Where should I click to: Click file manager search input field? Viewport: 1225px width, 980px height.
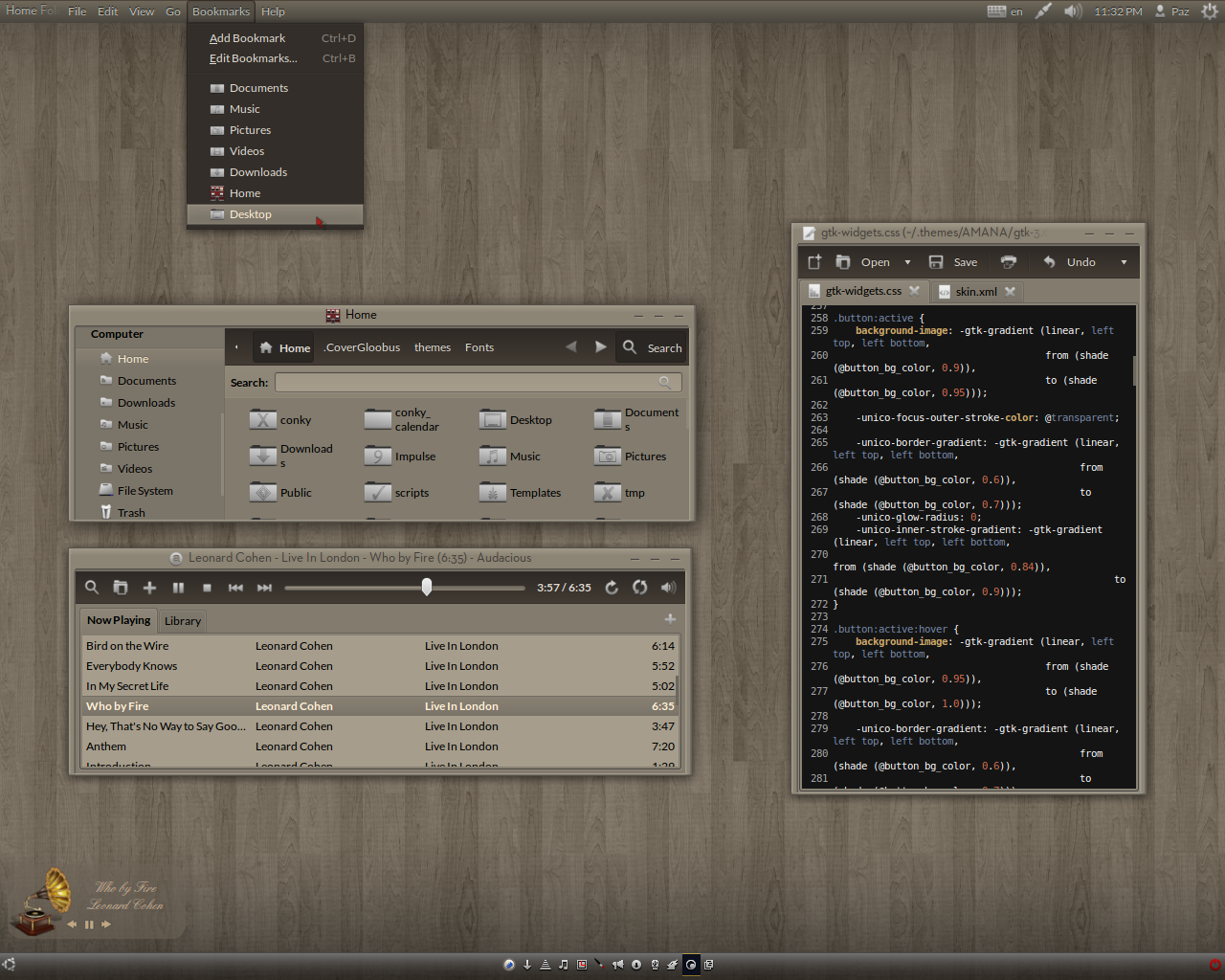tap(478, 383)
